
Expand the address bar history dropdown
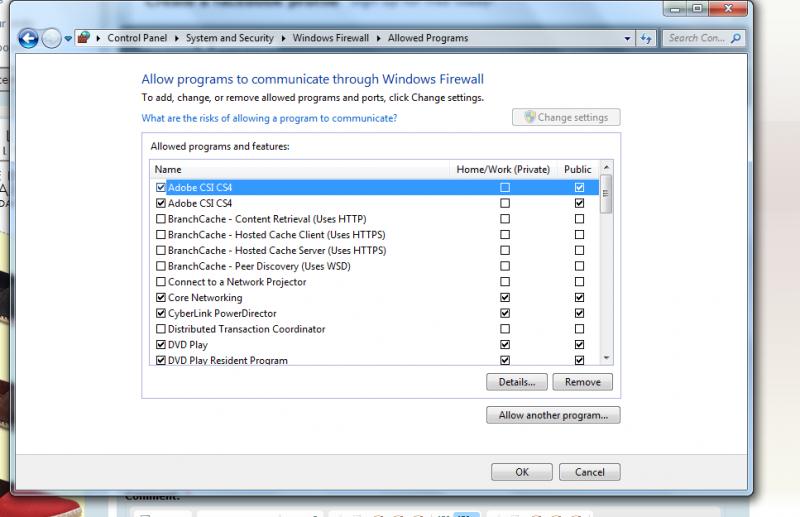click(627, 38)
